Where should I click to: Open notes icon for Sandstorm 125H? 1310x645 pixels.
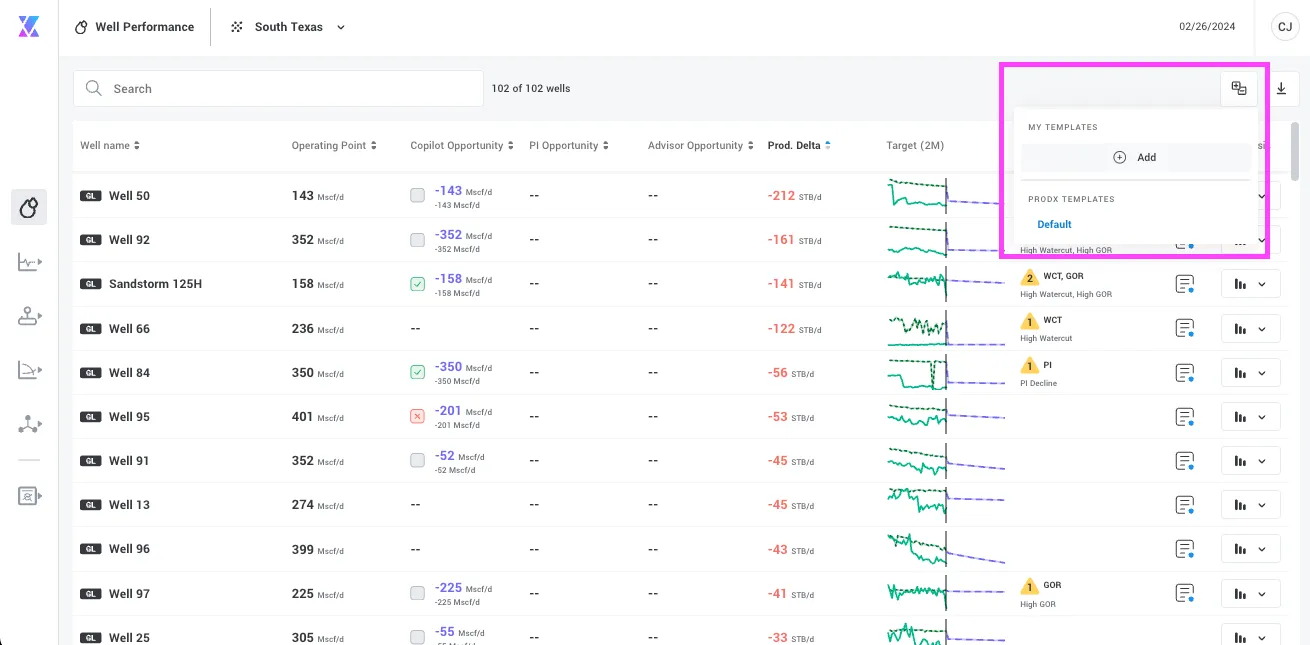[1185, 285]
